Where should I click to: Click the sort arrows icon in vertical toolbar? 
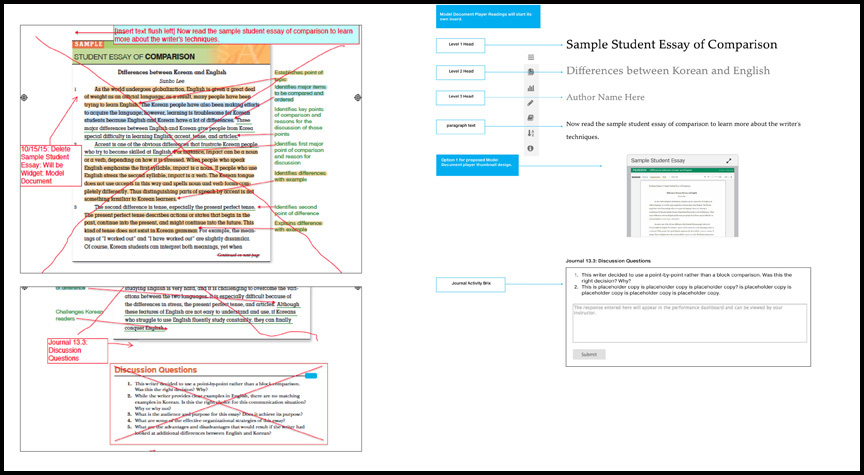point(531,133)
